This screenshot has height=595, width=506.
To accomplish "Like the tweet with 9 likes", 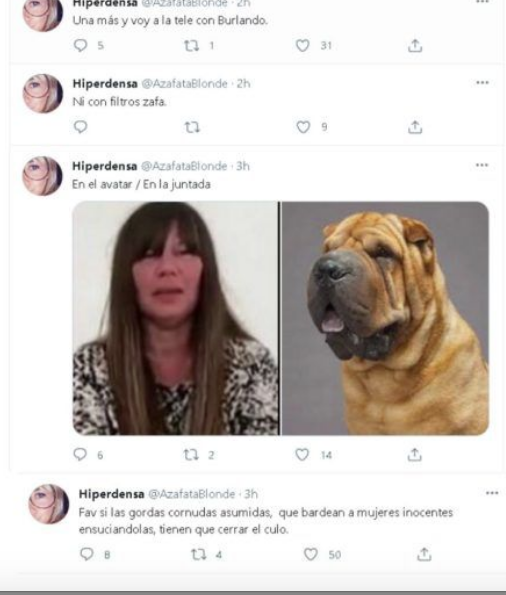I will (303, 127).
